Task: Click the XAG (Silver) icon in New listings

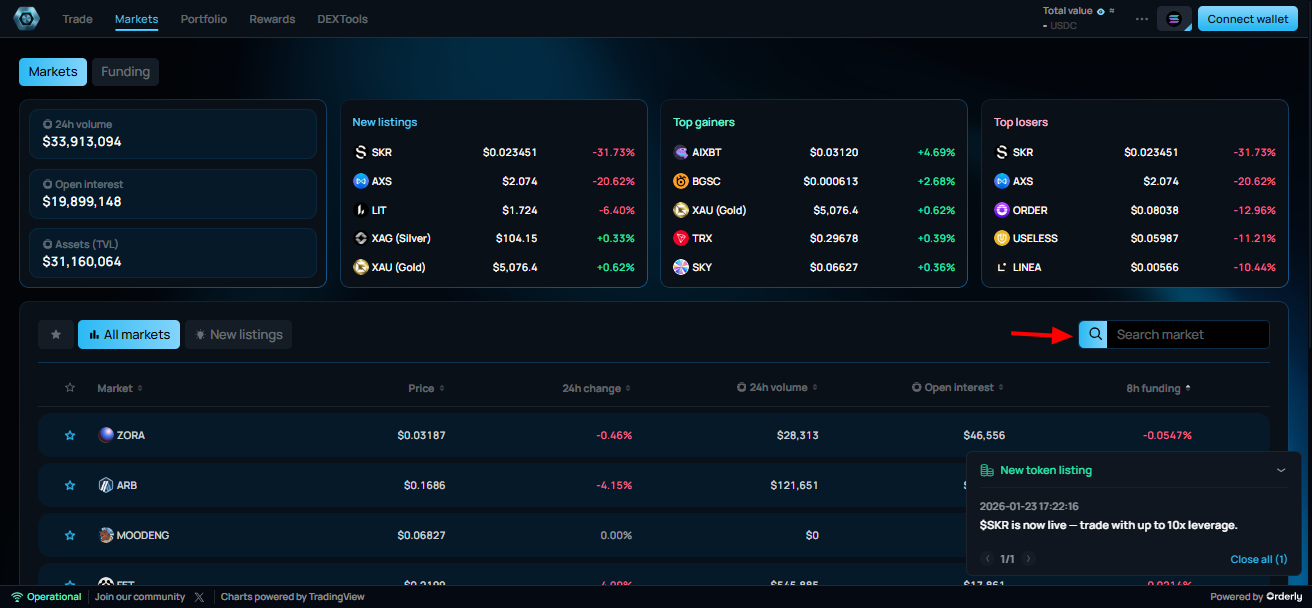Action: click(x=361, y=239)
